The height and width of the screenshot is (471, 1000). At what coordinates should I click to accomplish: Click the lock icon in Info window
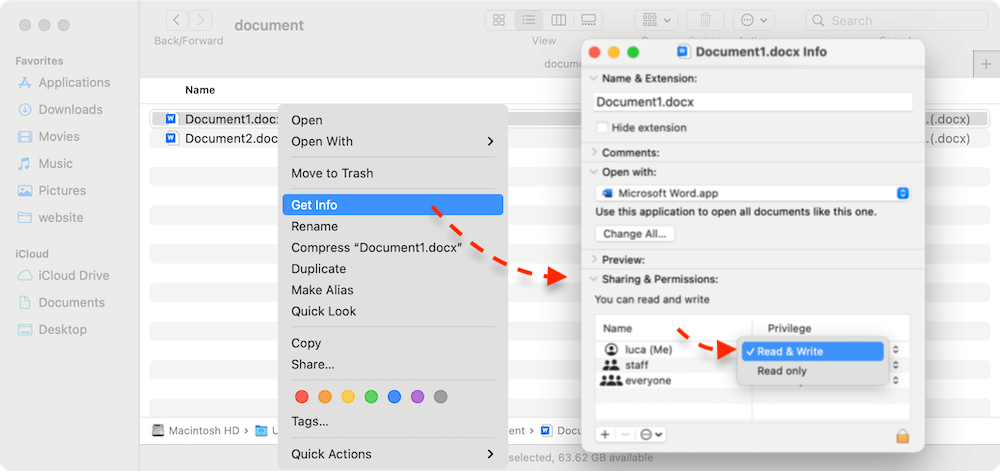(902, 437)
